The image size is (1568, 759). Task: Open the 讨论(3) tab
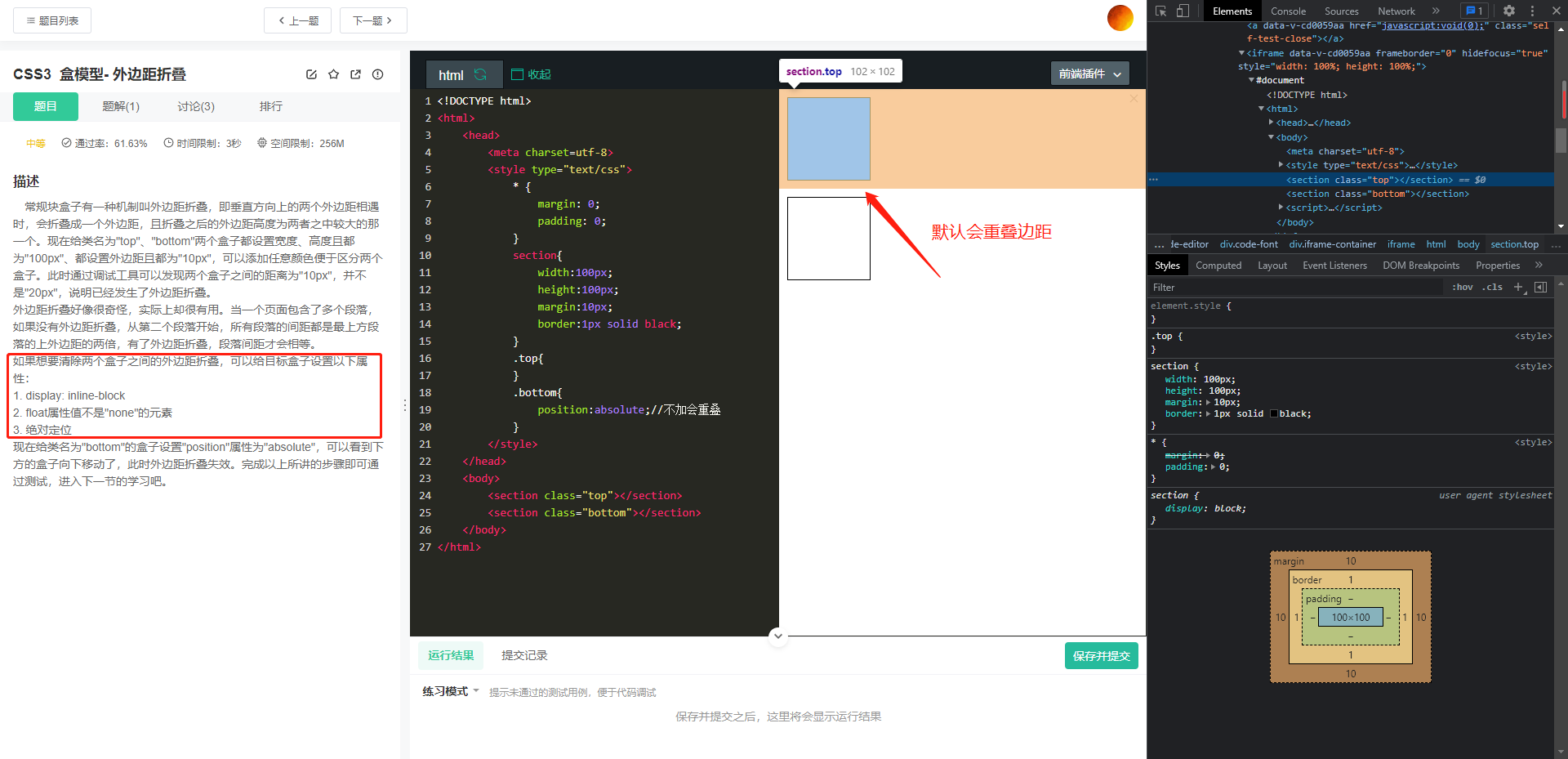tap(196, 106)
